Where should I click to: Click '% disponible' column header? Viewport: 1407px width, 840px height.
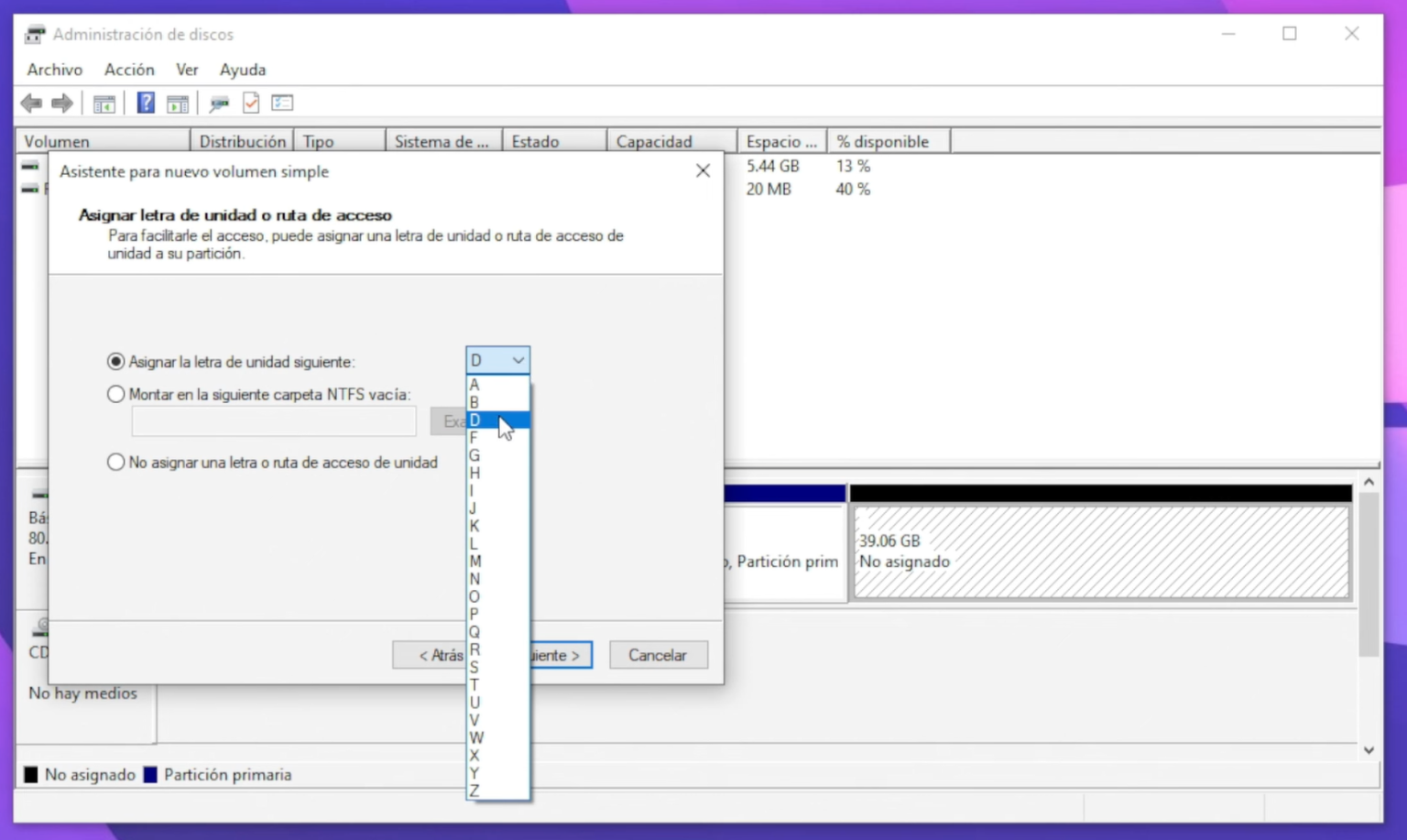889,141
